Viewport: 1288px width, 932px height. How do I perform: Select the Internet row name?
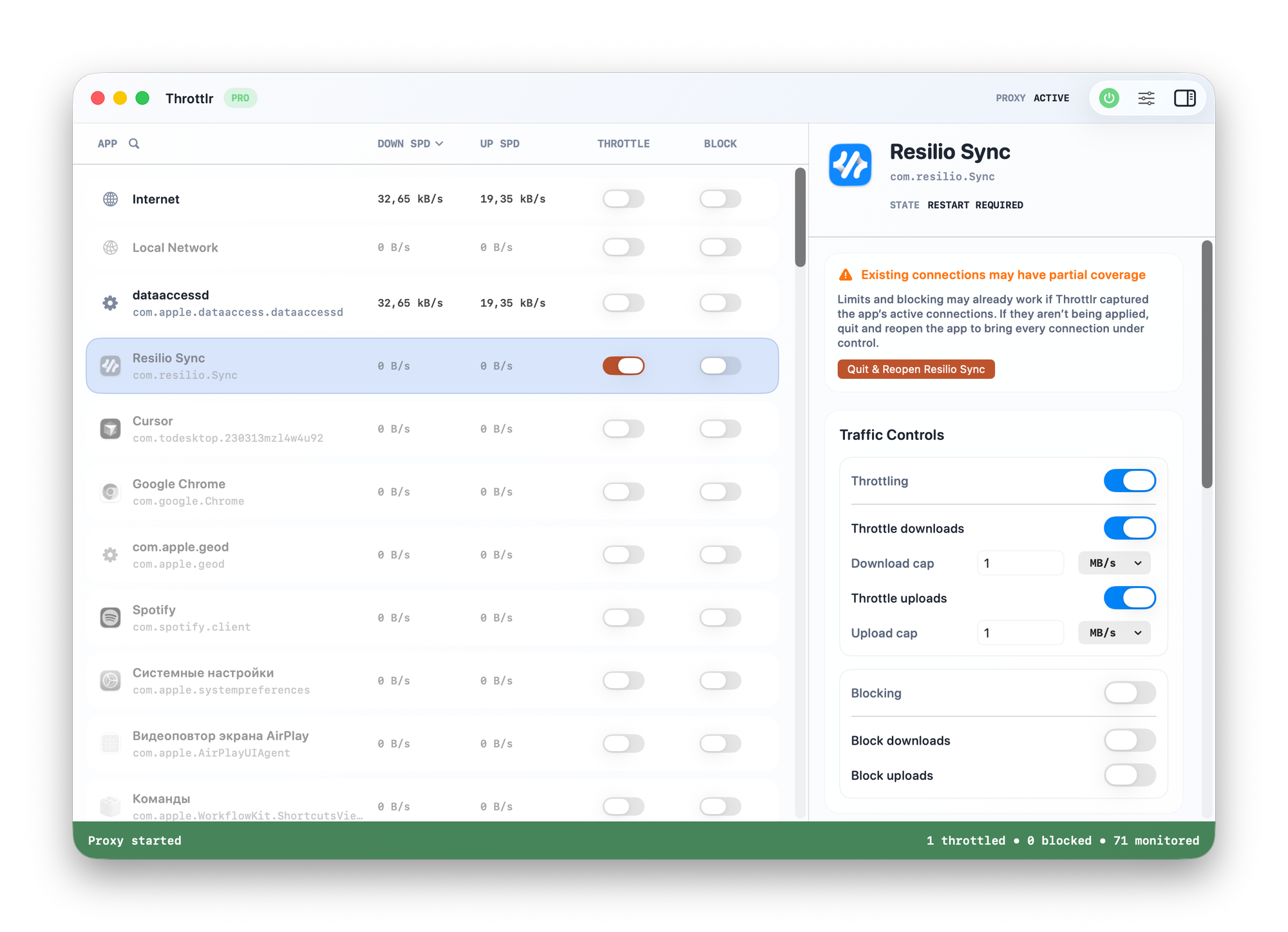point(156,199)
